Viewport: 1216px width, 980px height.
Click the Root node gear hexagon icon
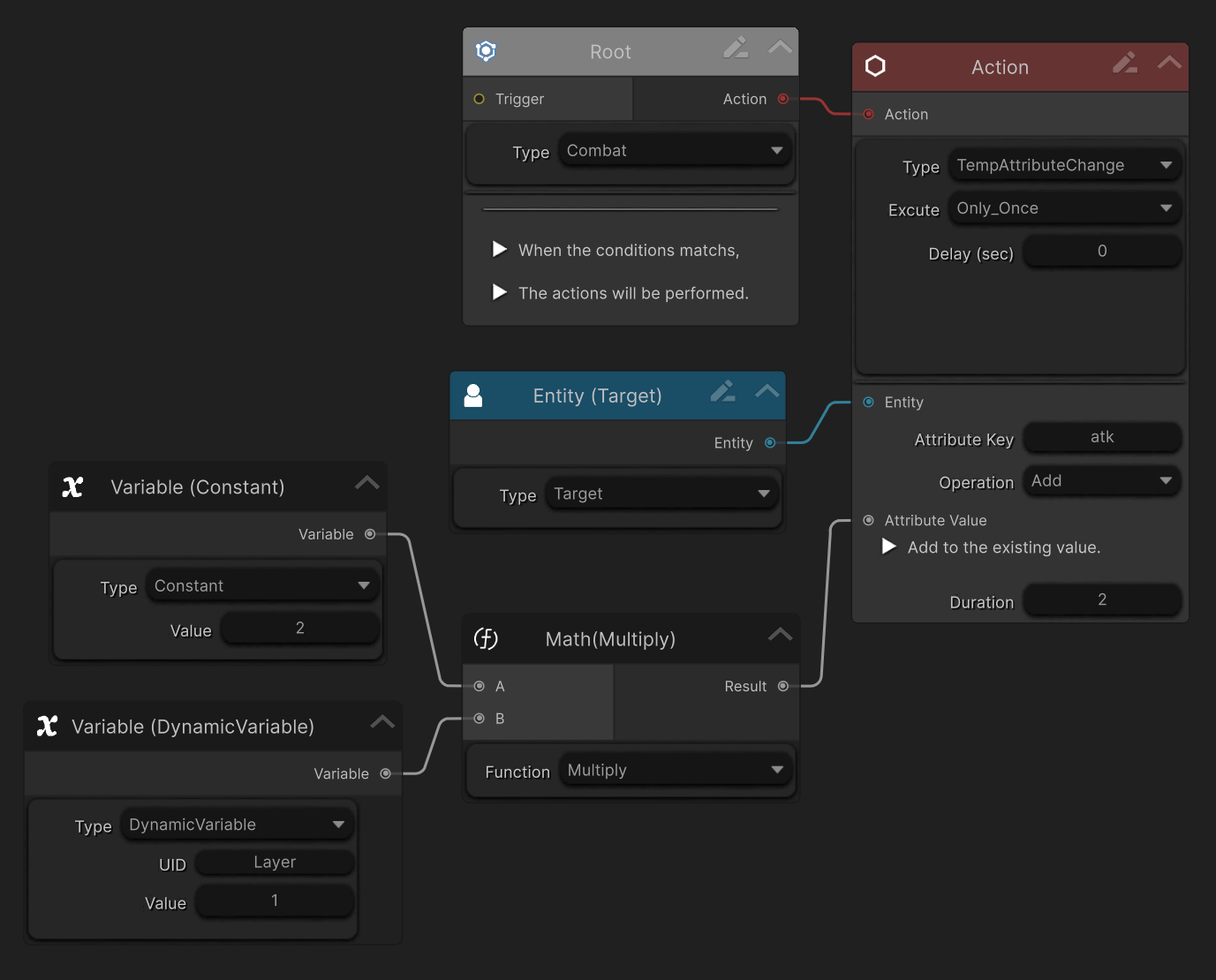point(486,51)
